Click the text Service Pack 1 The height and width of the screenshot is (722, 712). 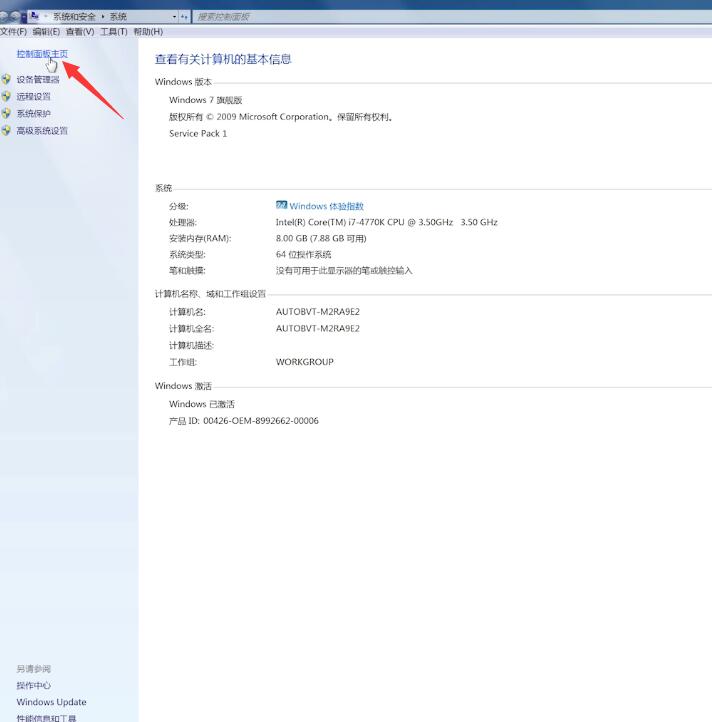[198, 134]
